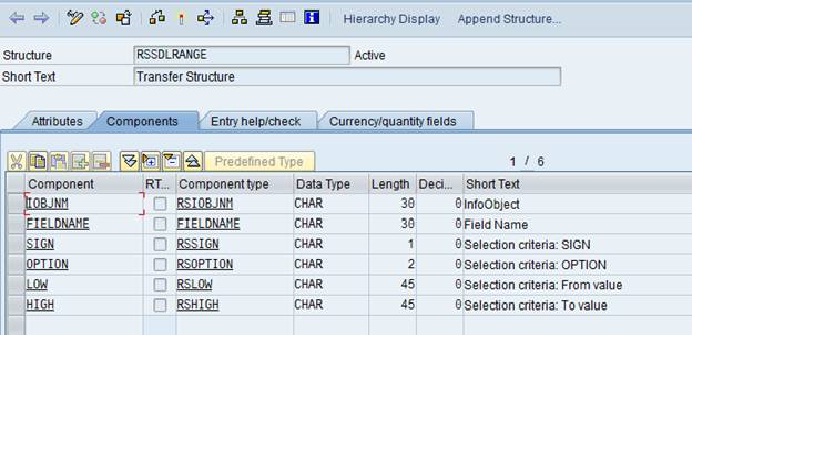819x460 pixels.
Task: Expand all includes with the double-down icon
Action: point(129,161)
